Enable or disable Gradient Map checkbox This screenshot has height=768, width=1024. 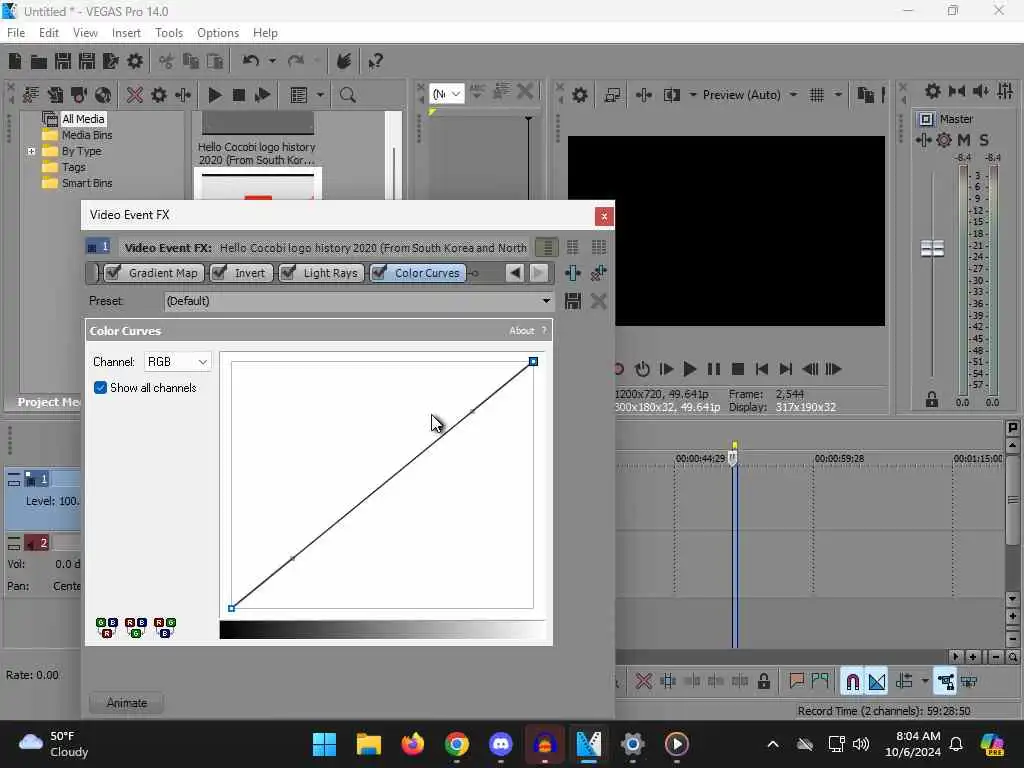113,273
